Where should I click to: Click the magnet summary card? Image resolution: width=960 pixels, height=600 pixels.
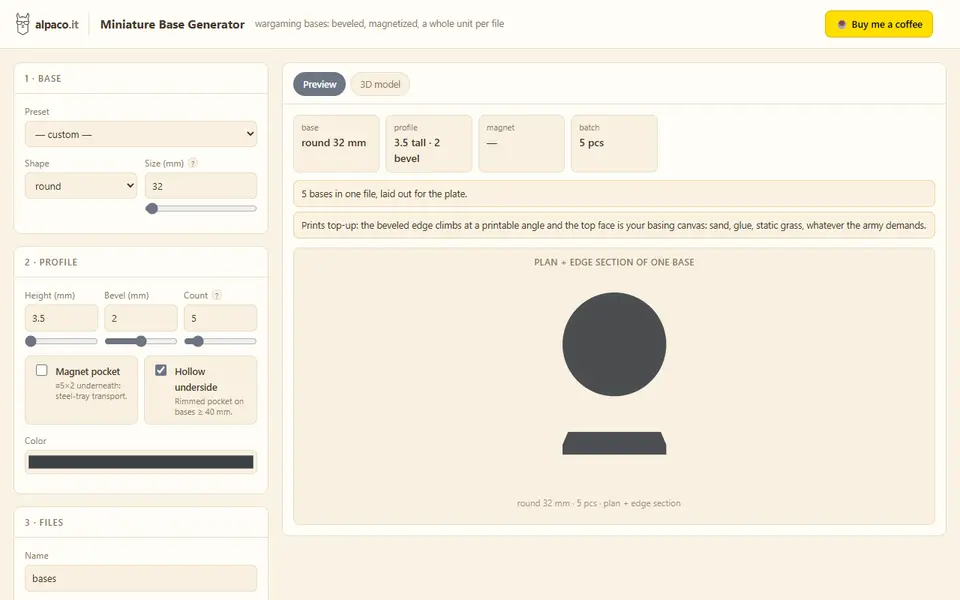coord(521,143)
